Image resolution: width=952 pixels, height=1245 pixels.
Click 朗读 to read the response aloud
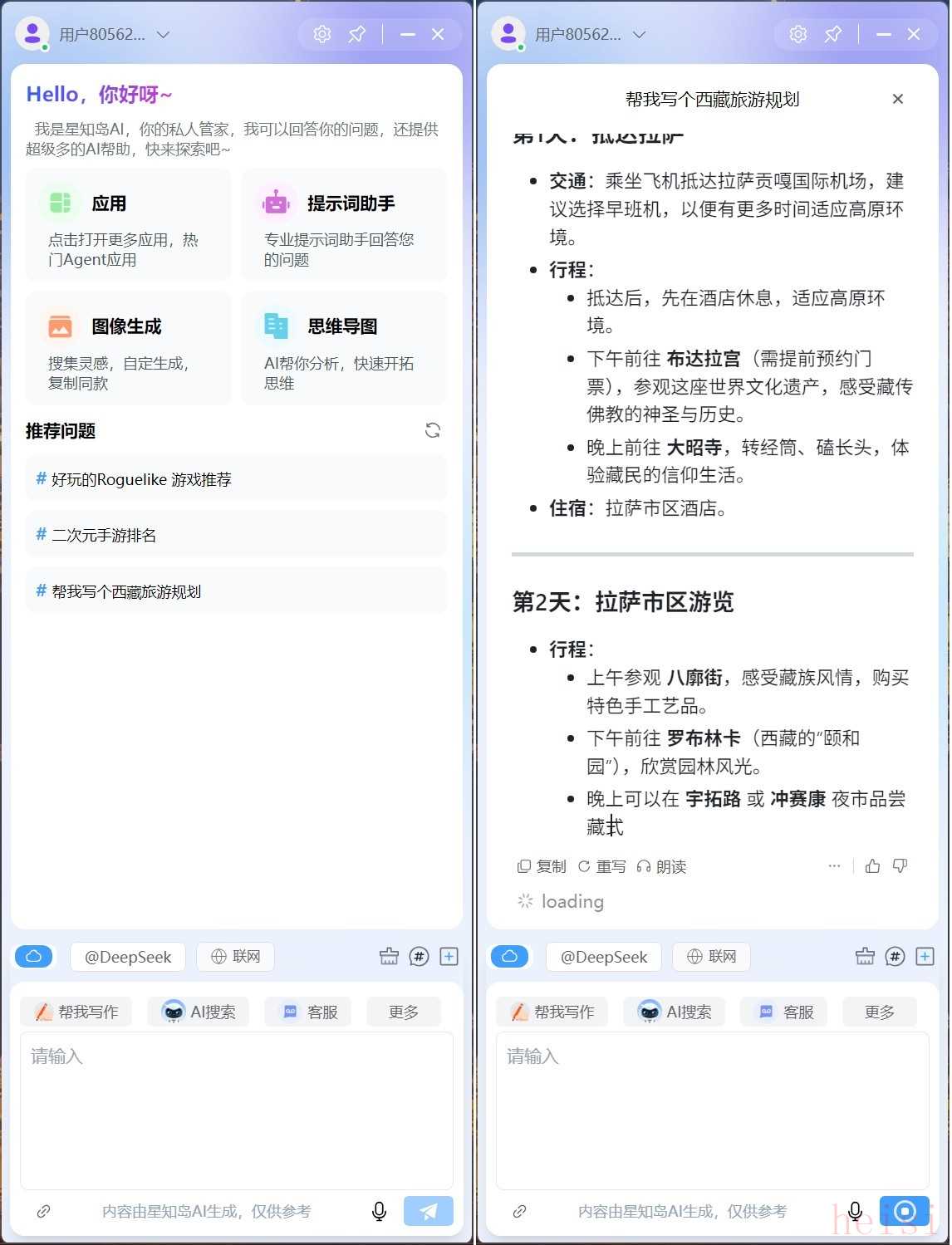(x=661, y=866)
